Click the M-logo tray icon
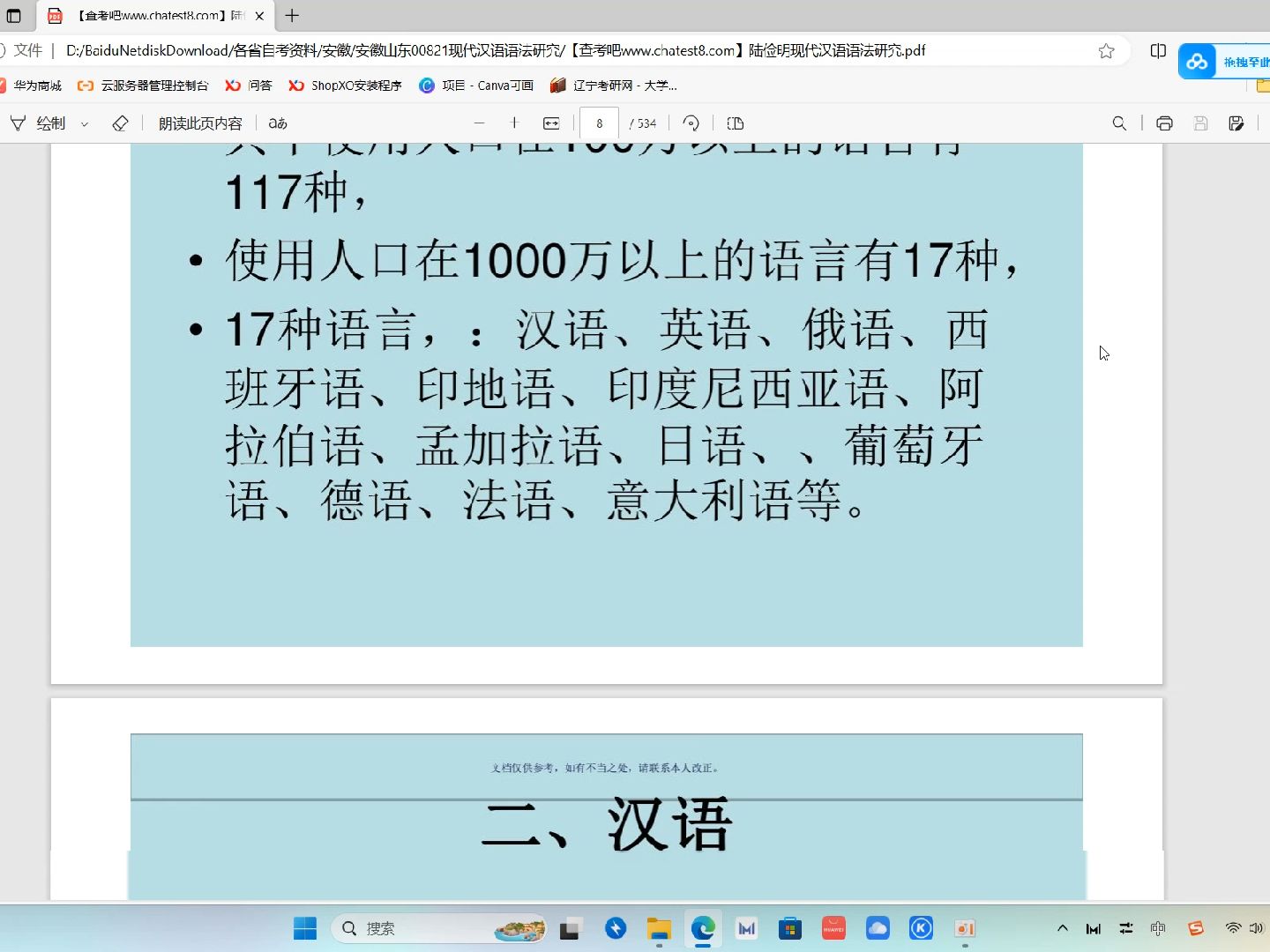Viewport: 1270px width, 952px height. [x=1094, y=928]
